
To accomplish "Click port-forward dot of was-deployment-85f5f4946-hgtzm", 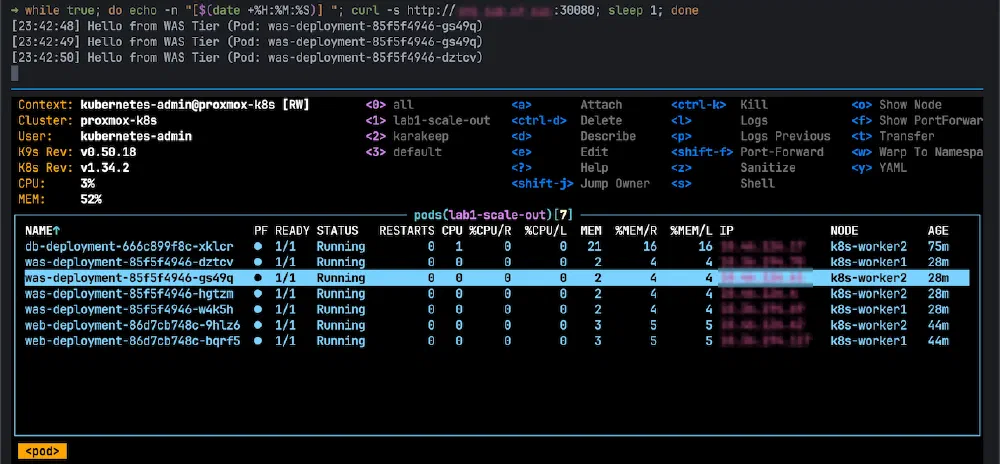I will pos(259,294).
